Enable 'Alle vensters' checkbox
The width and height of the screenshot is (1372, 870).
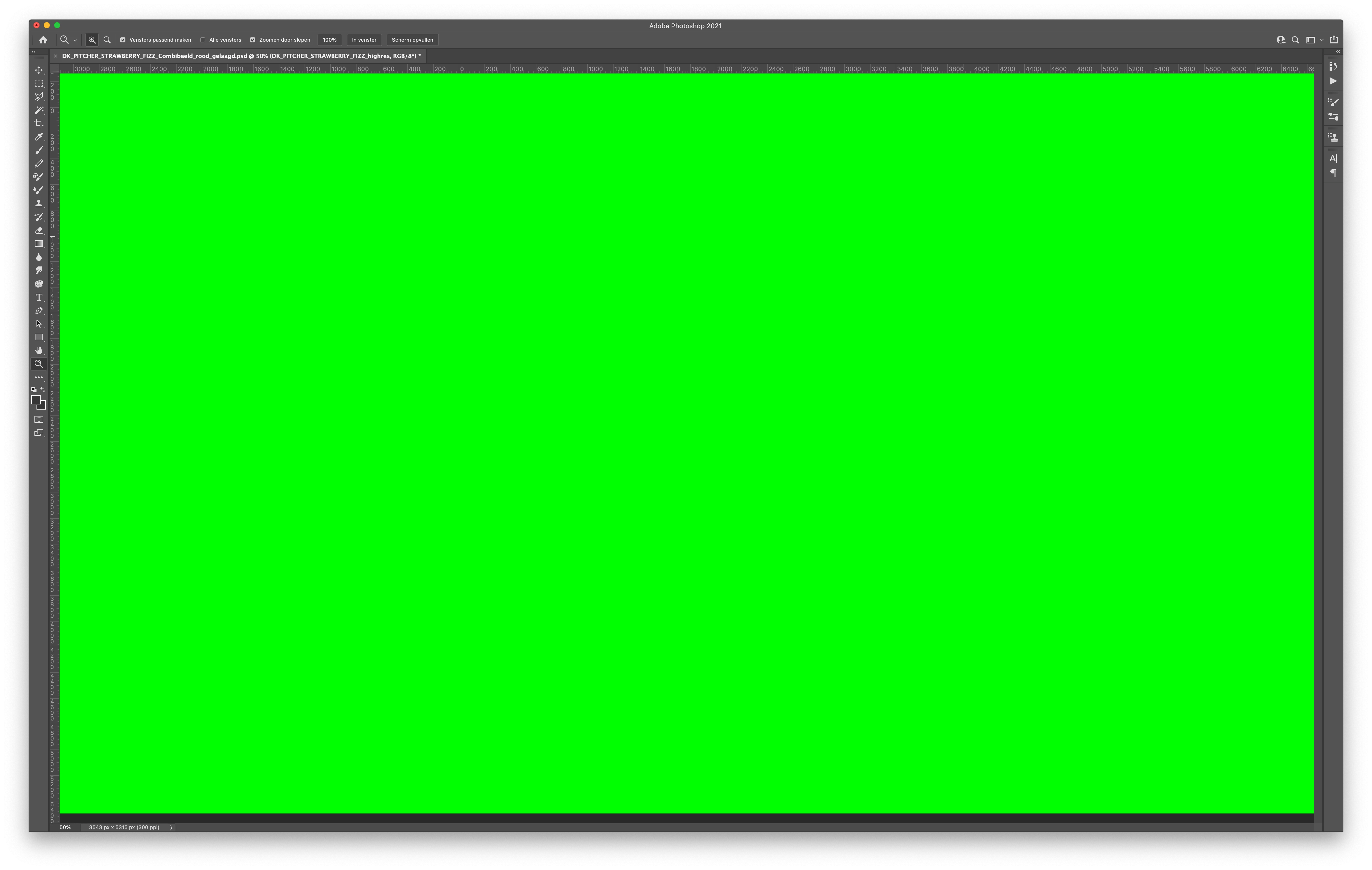coord(203,40)
